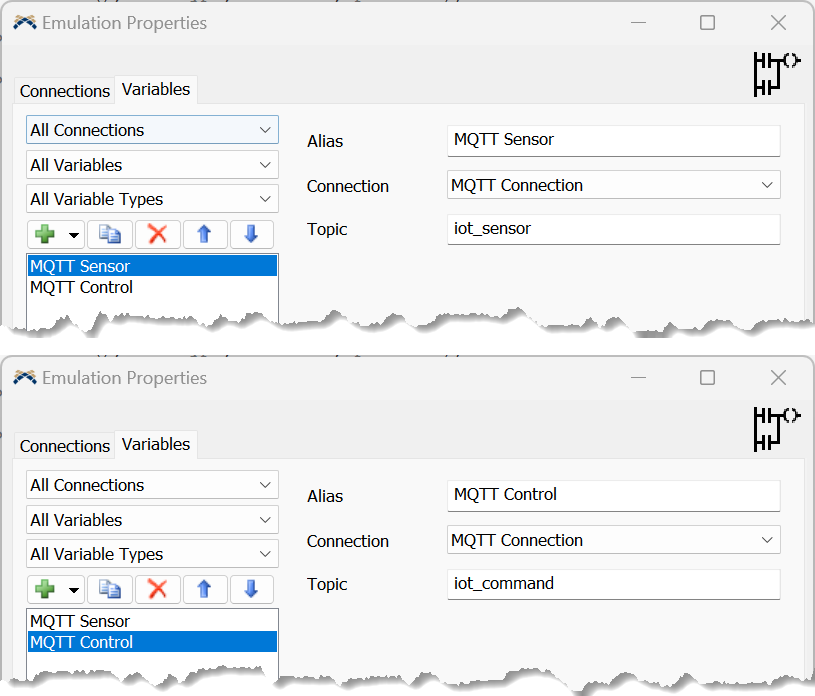Click the duplicate variable icon beside alias MQTT Sensor
The image size is (815, 696).
coord(109,234)
